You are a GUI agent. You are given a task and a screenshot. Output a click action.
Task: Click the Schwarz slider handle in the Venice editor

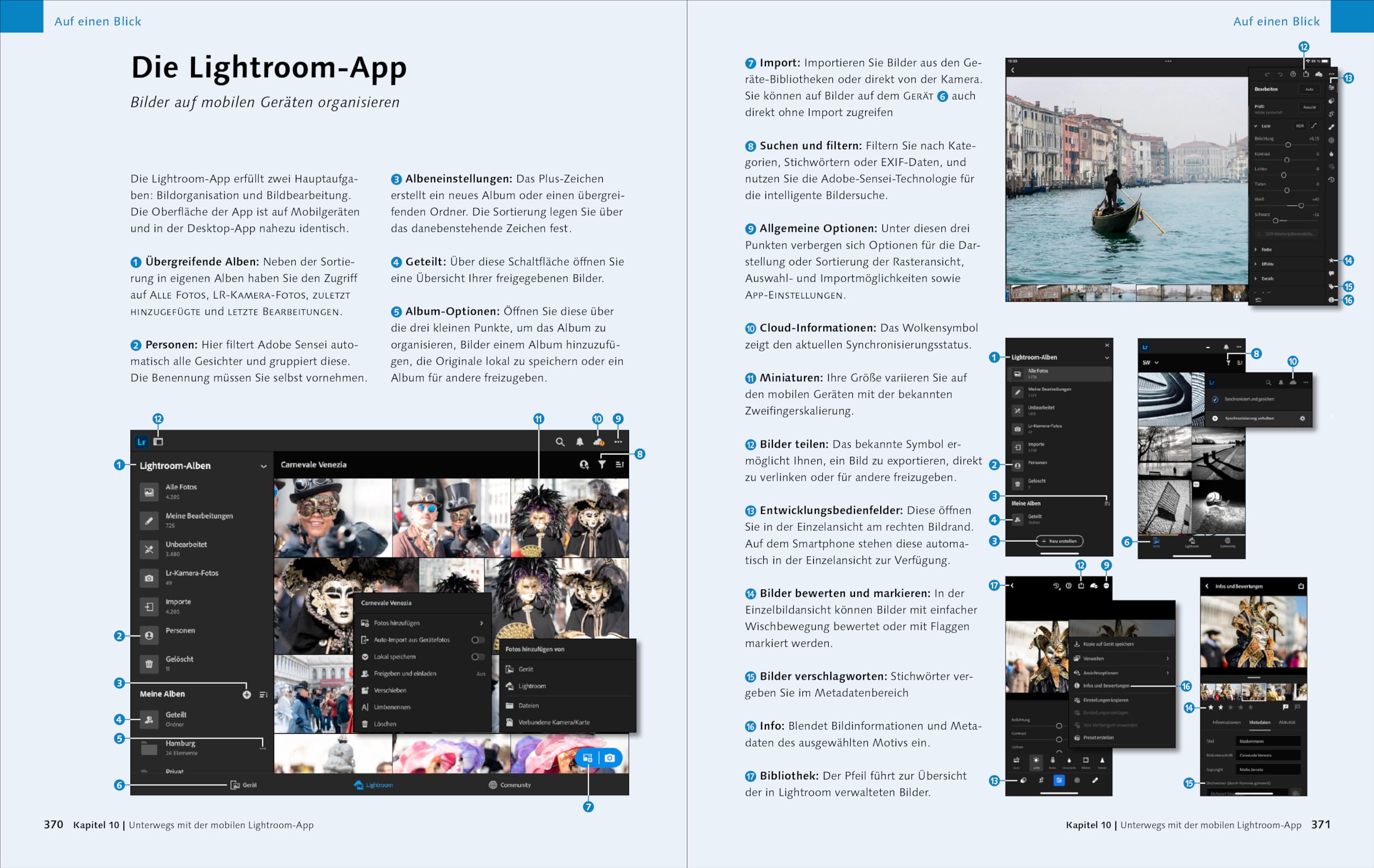click(1276, 221)
